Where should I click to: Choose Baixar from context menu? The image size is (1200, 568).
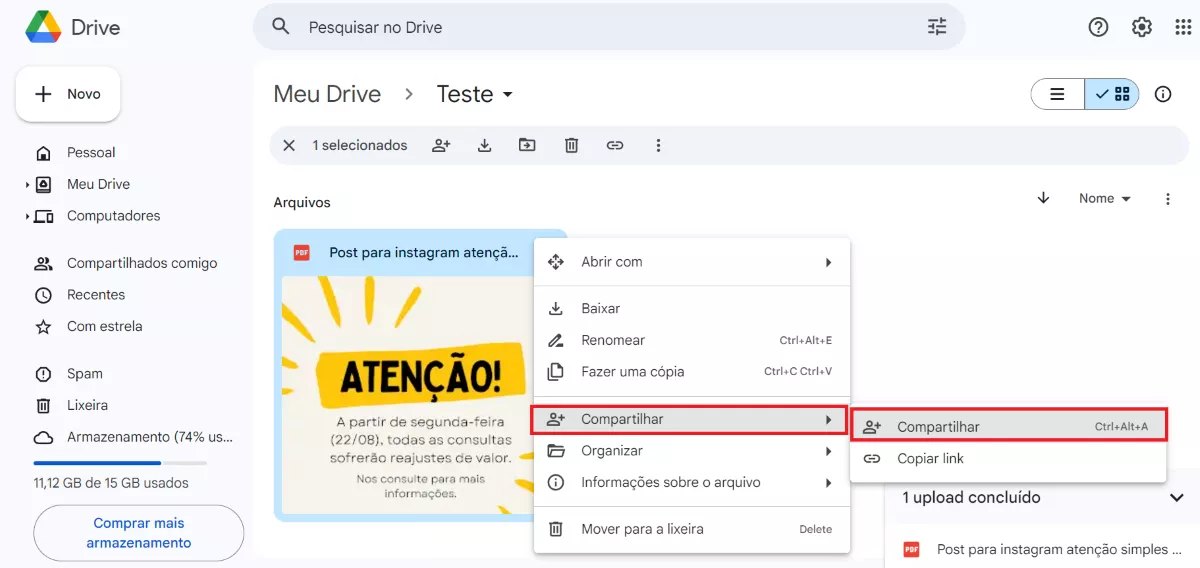pyautogui.click(x=692, y=309)
